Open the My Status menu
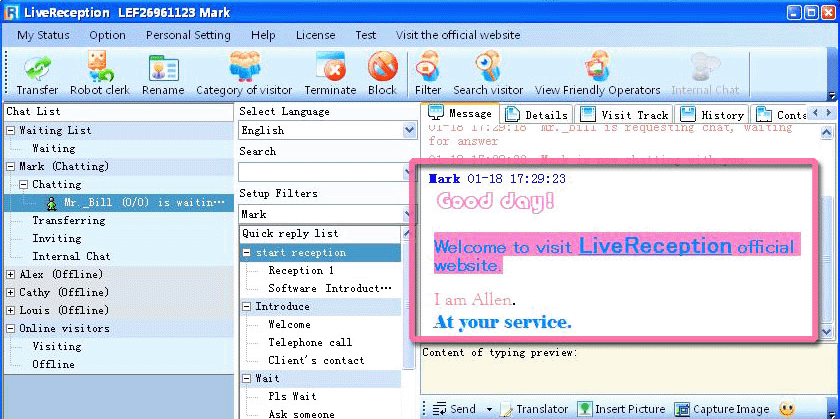This screenshot has width=840, height=419. [x=43, y=35]
